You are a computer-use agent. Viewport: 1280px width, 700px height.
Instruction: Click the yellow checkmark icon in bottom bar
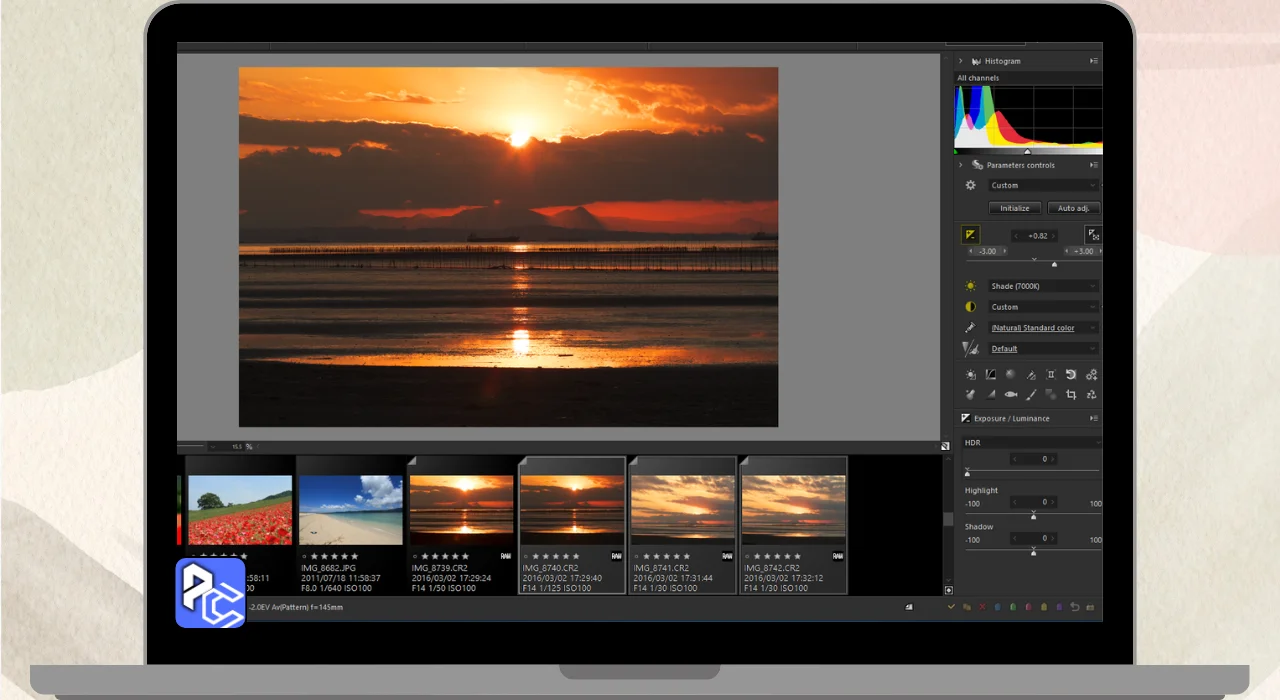tap(951, 607)
